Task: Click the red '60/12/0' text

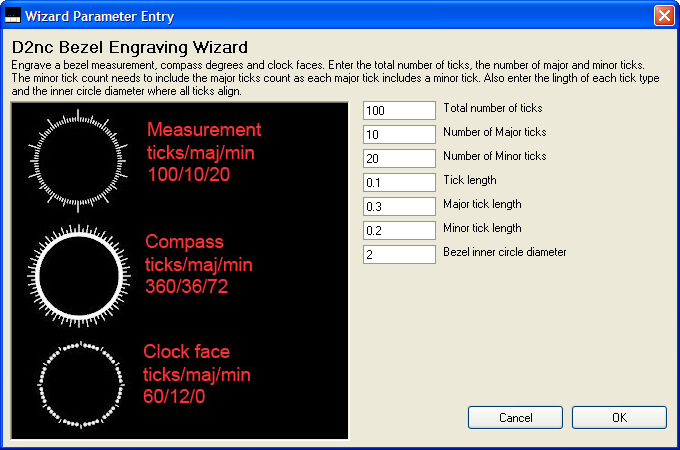Action: pos(174,396)
